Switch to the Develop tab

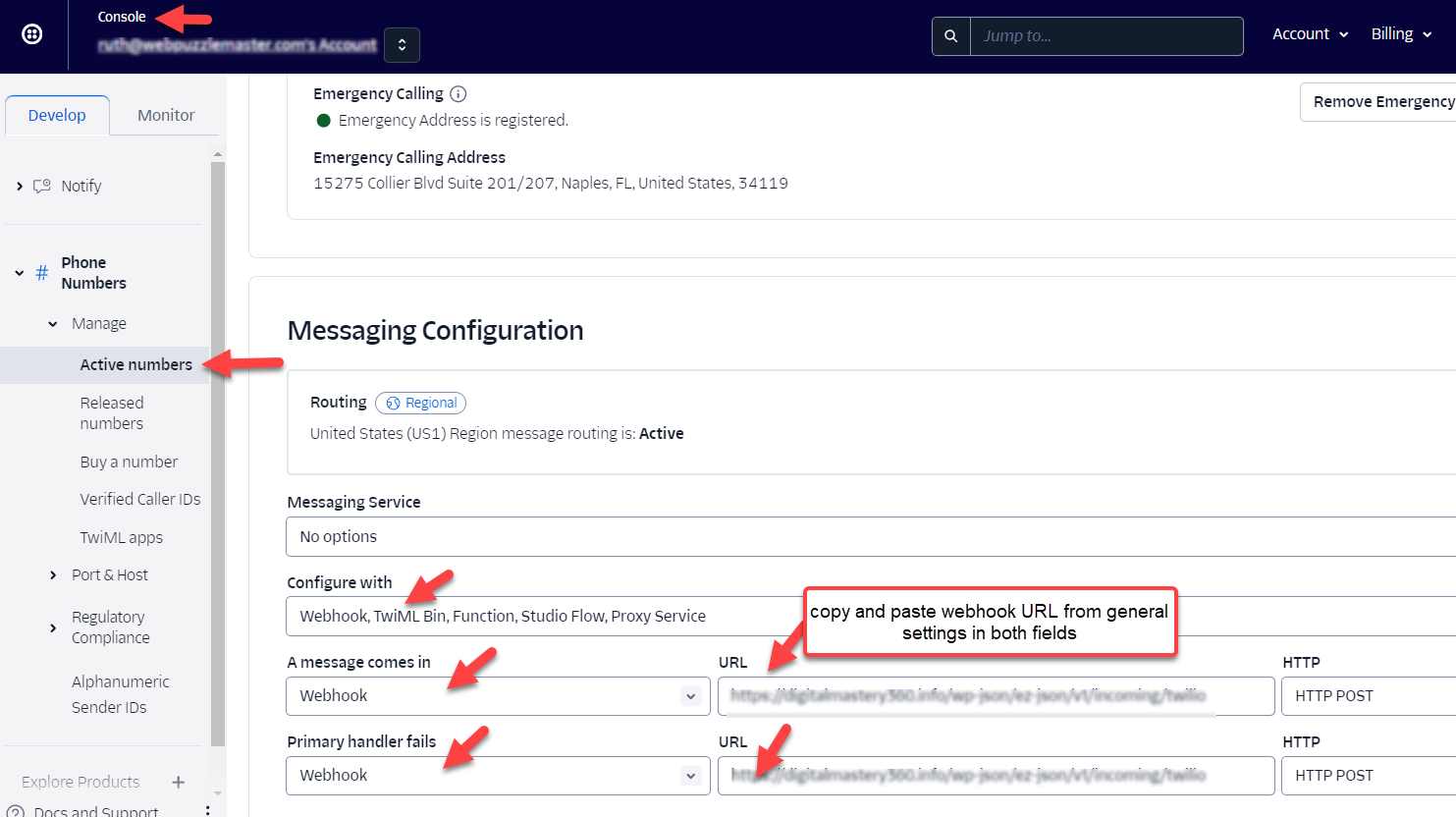[x=57, y=115]
